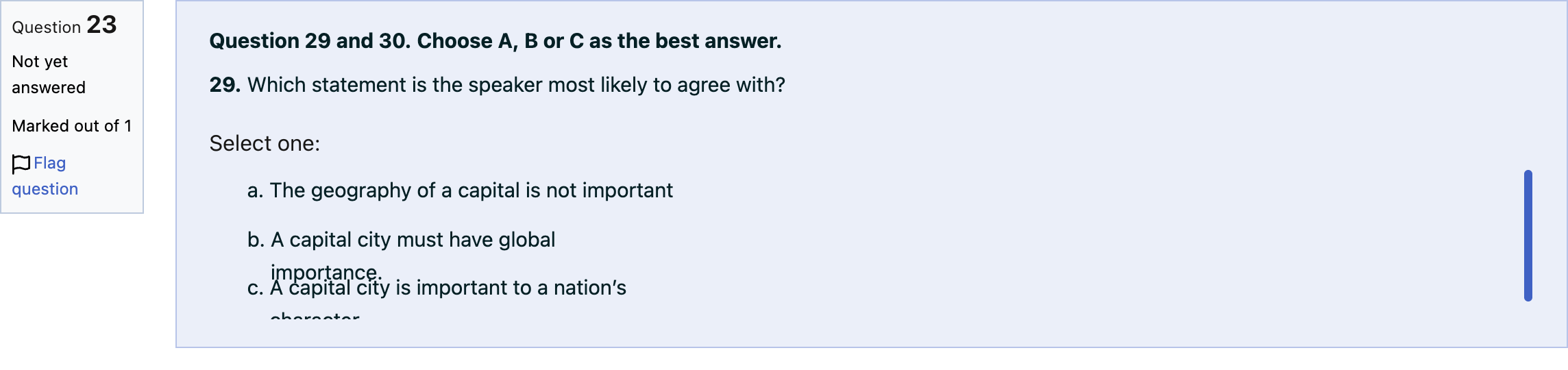
Task: Click the bold 29. question number
Action: [x=225, y=85]
